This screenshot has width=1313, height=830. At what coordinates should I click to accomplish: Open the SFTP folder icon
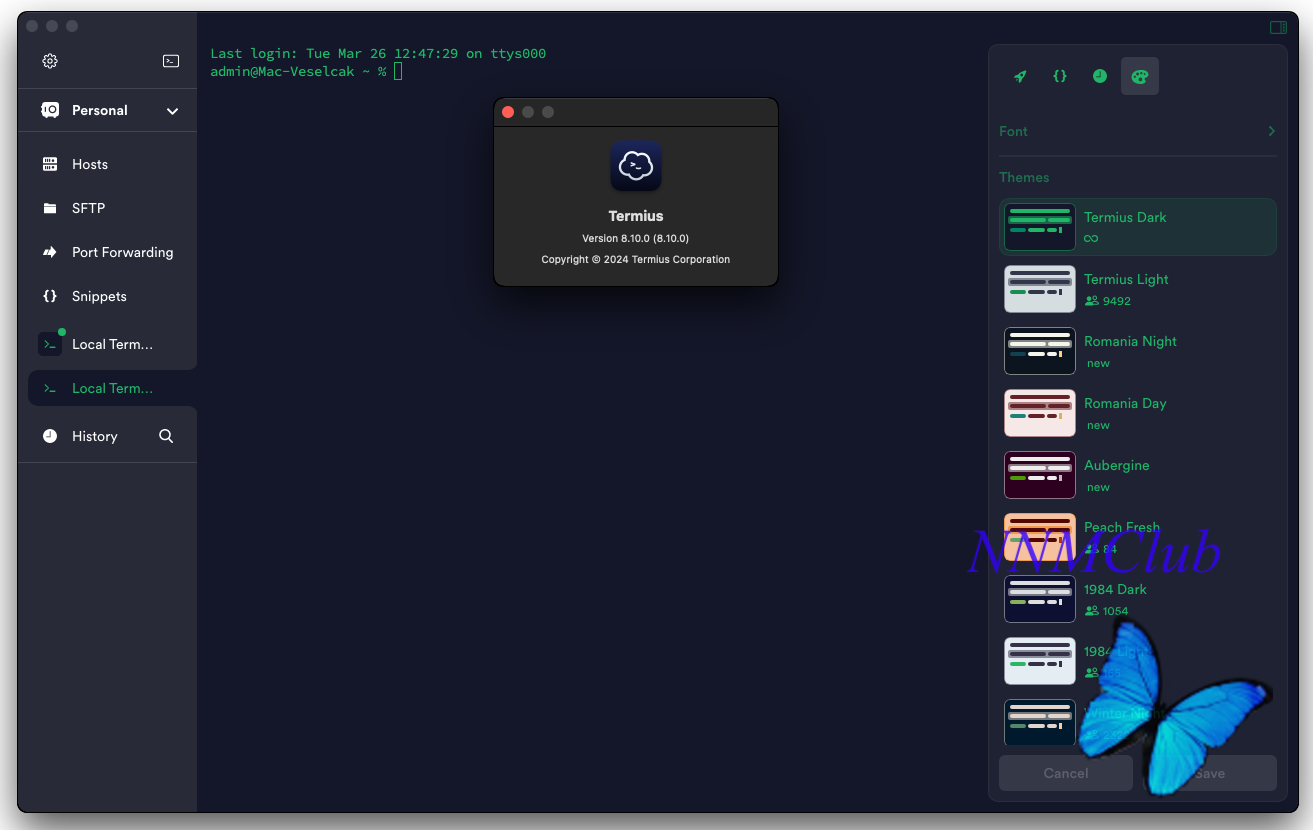50,208
